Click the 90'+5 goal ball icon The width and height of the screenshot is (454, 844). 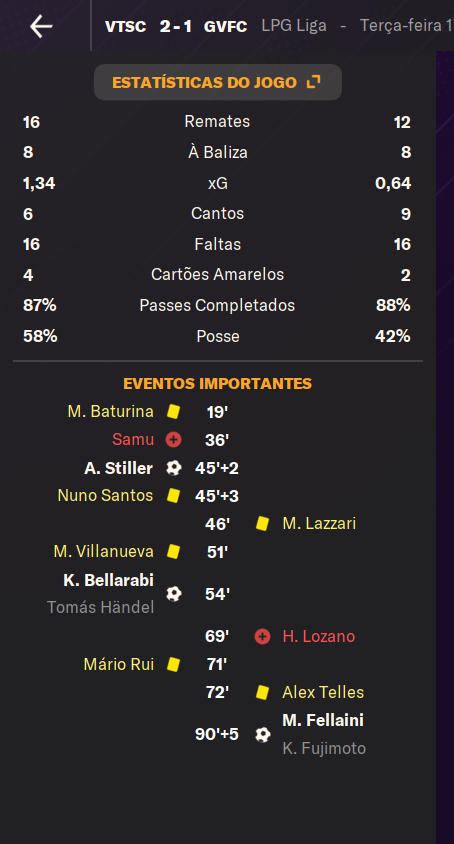[262, 734]
